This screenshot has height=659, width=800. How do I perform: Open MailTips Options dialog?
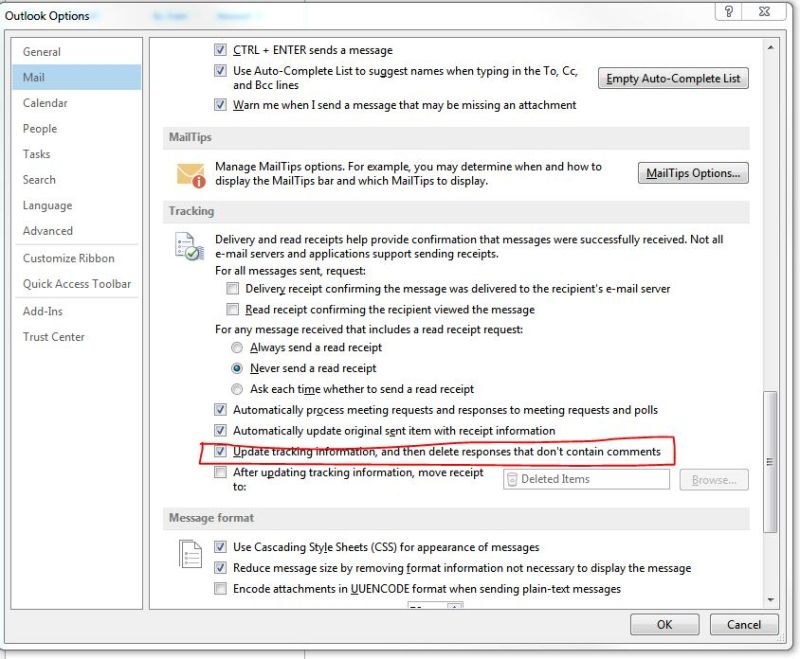click(692, 172)
